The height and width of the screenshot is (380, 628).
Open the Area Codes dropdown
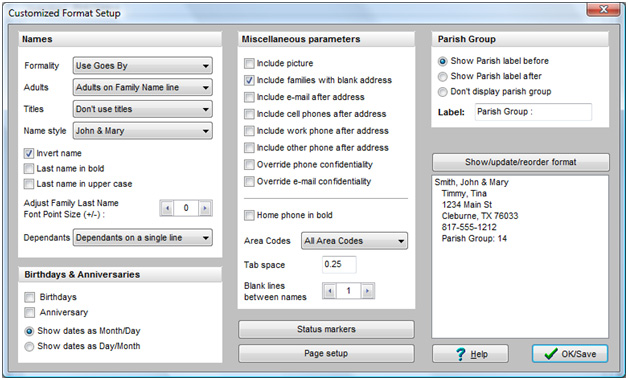click(x=354, y=241)
